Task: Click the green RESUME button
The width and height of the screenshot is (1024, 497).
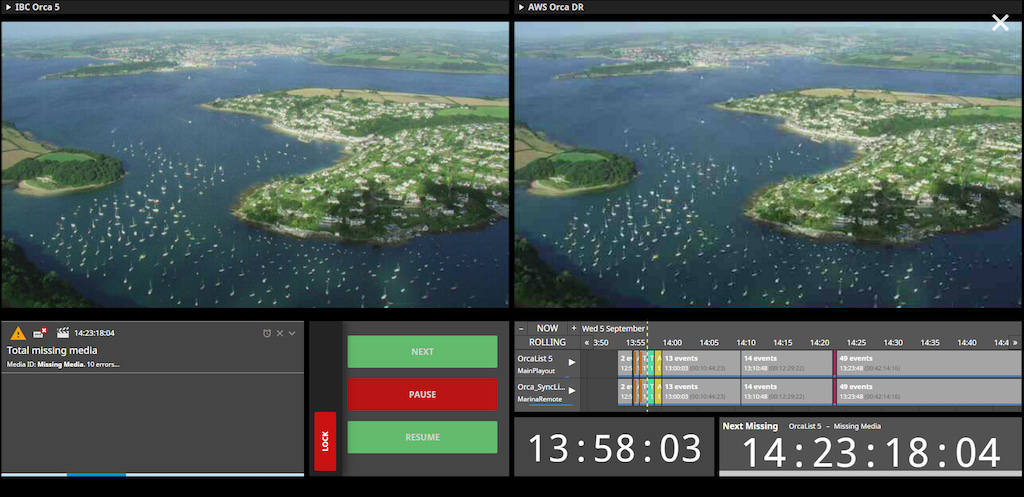Action: [423, 437]
